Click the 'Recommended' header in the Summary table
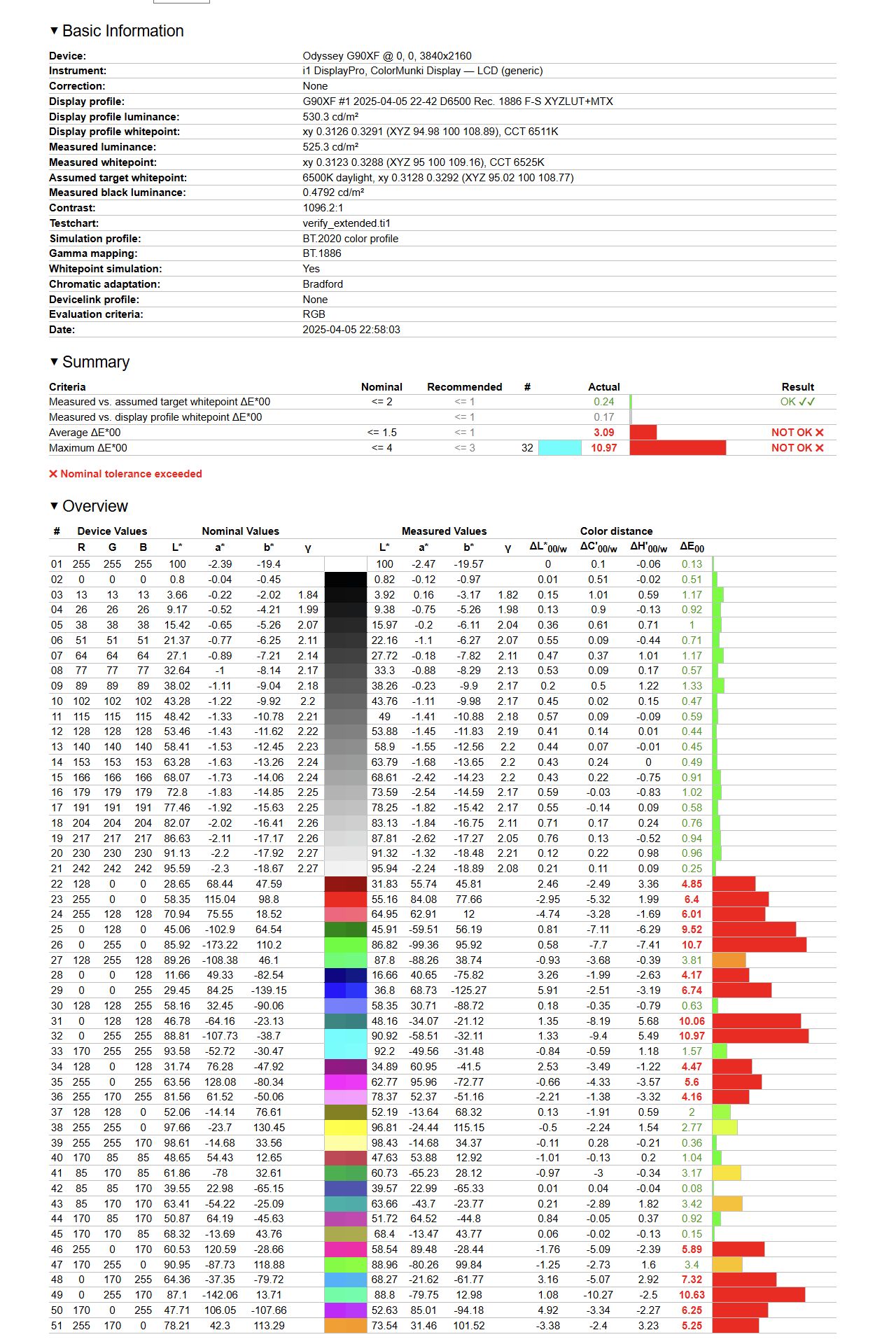Image resolution: width=896 pixels, height=1344 pixels. point(465,387)
